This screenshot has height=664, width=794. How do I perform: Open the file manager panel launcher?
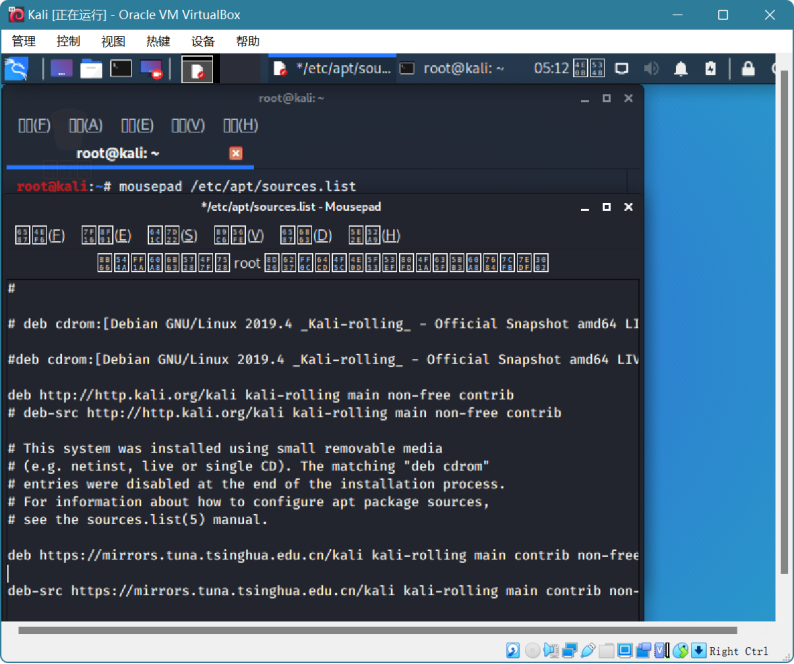[91, 68]
